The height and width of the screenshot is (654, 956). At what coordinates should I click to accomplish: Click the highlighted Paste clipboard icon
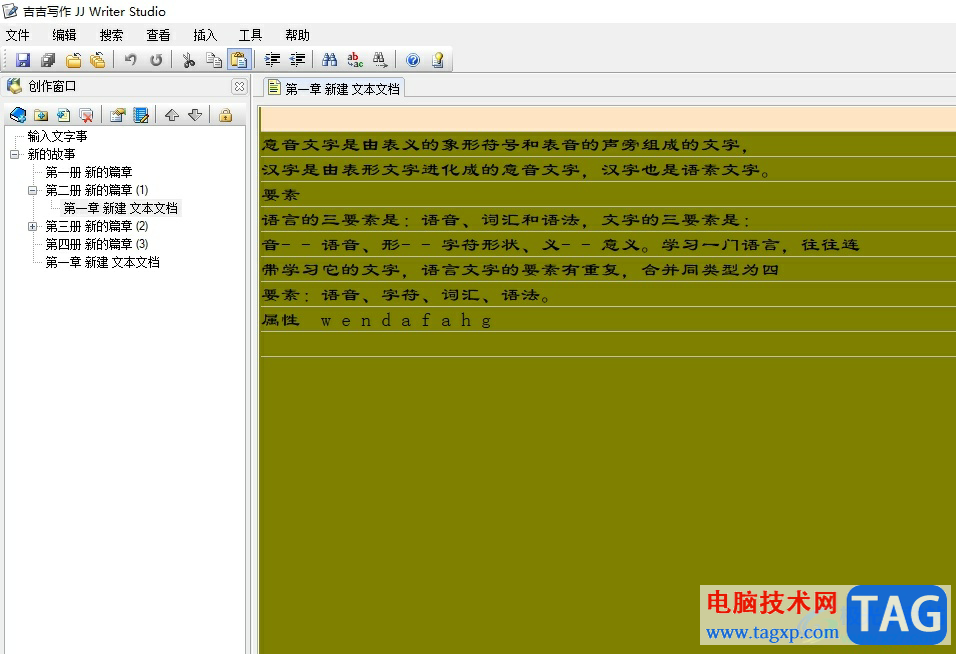pos(239,60)
